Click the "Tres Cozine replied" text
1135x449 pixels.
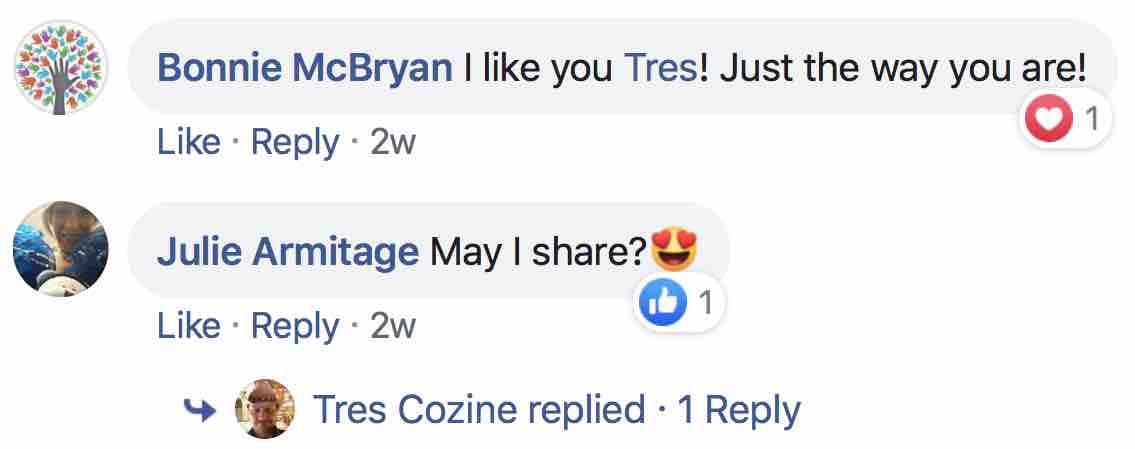[x=479, y=409]
